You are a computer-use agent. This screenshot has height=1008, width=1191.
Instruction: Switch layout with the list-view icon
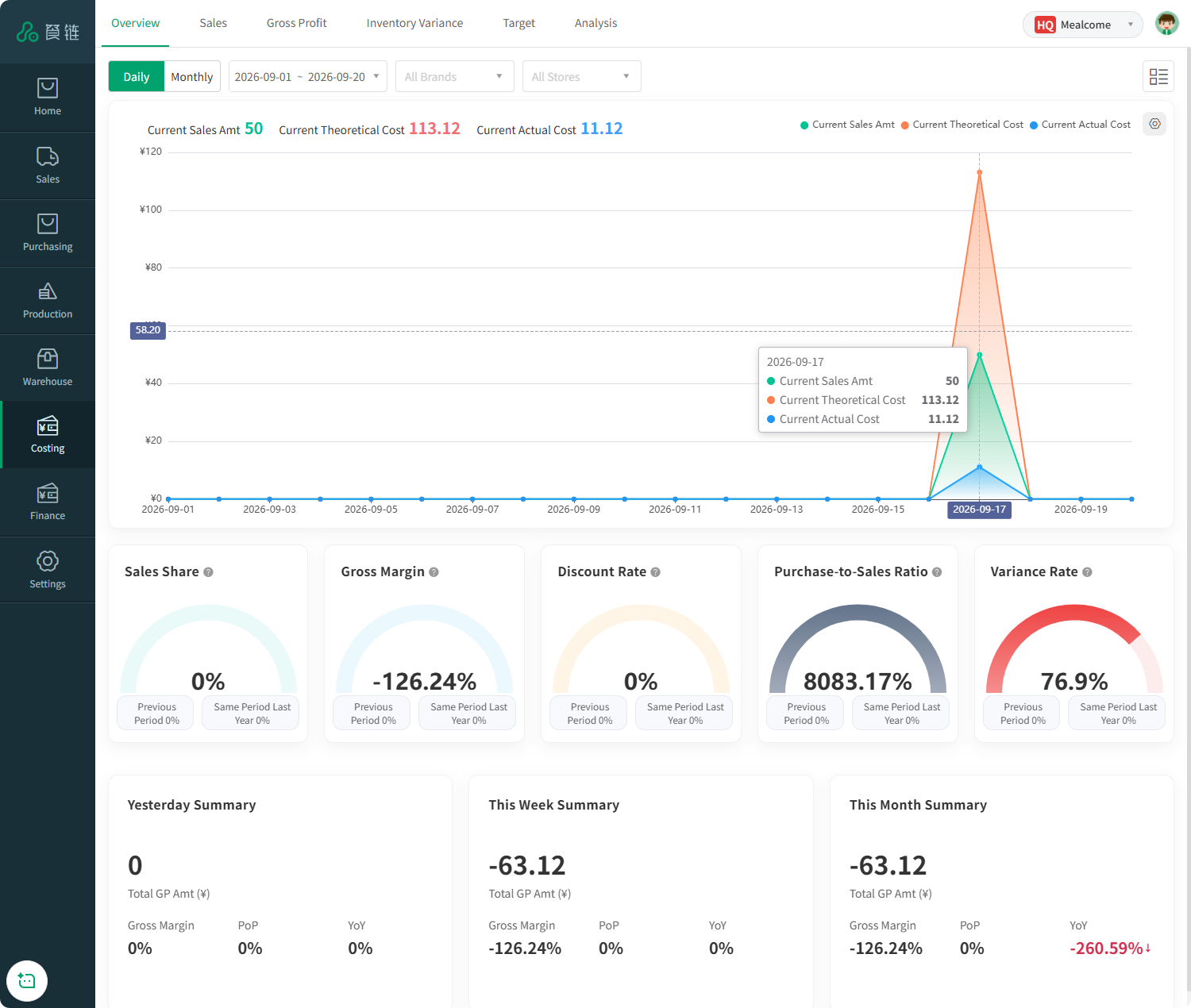tap(1158, 76)
